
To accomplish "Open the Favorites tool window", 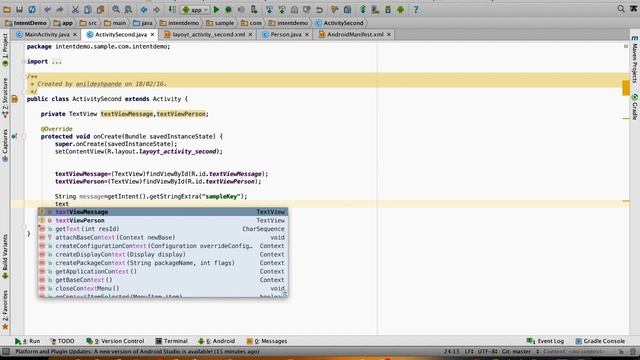I will [x=5, y=310].
